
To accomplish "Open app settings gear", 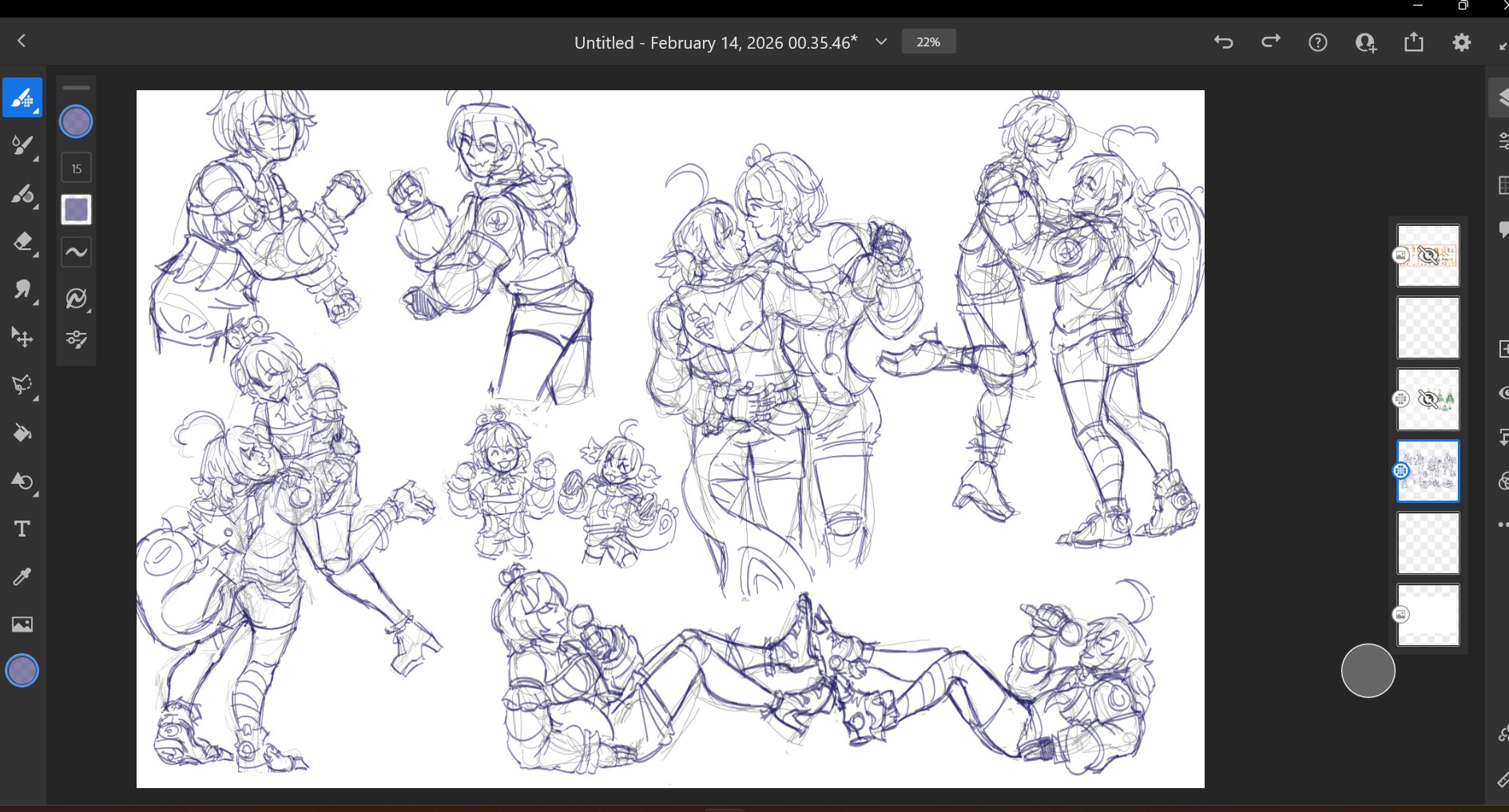I will tap(1462, 42).
